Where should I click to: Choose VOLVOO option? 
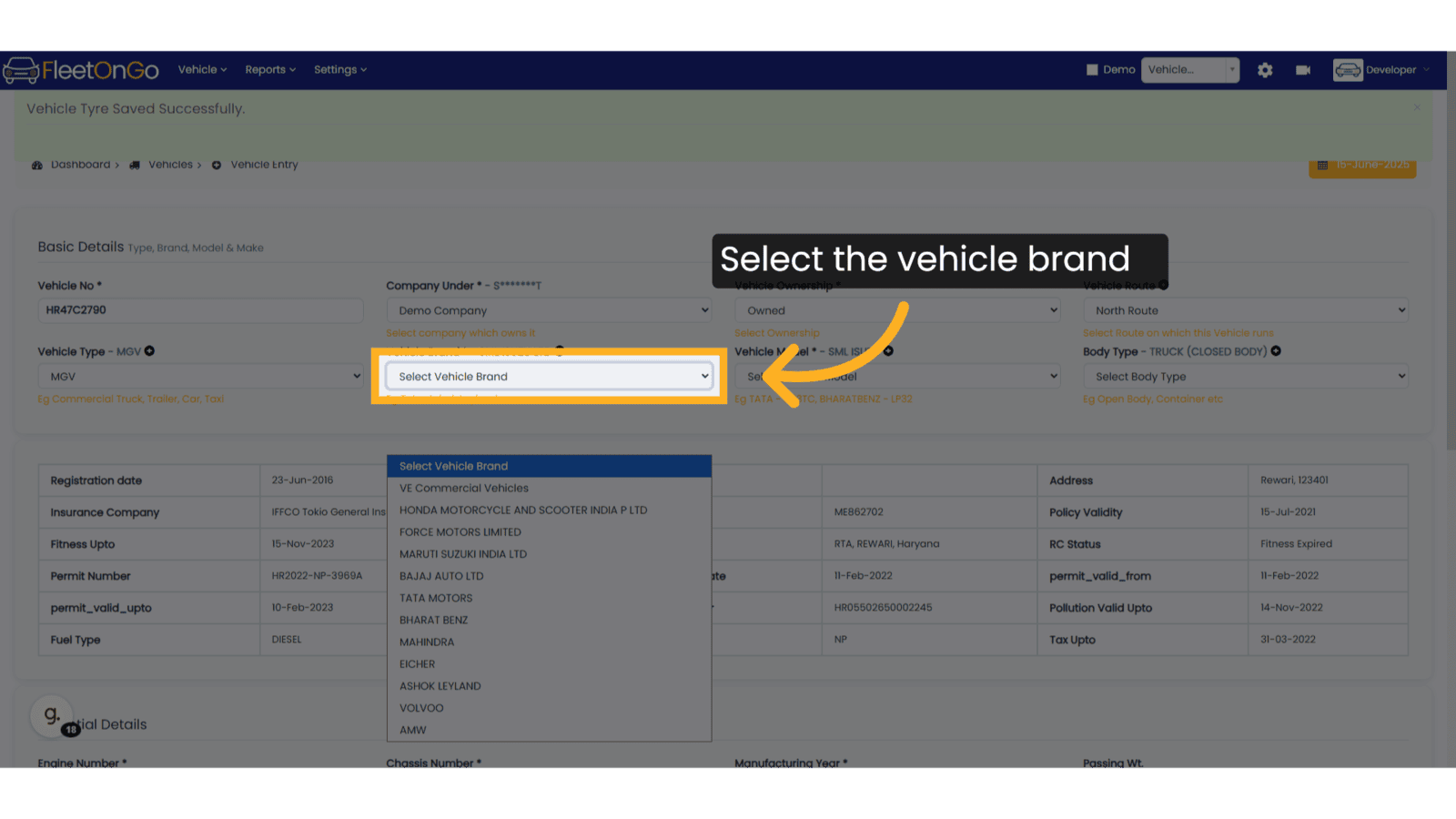pyautogui.click(x=550, y=708)
